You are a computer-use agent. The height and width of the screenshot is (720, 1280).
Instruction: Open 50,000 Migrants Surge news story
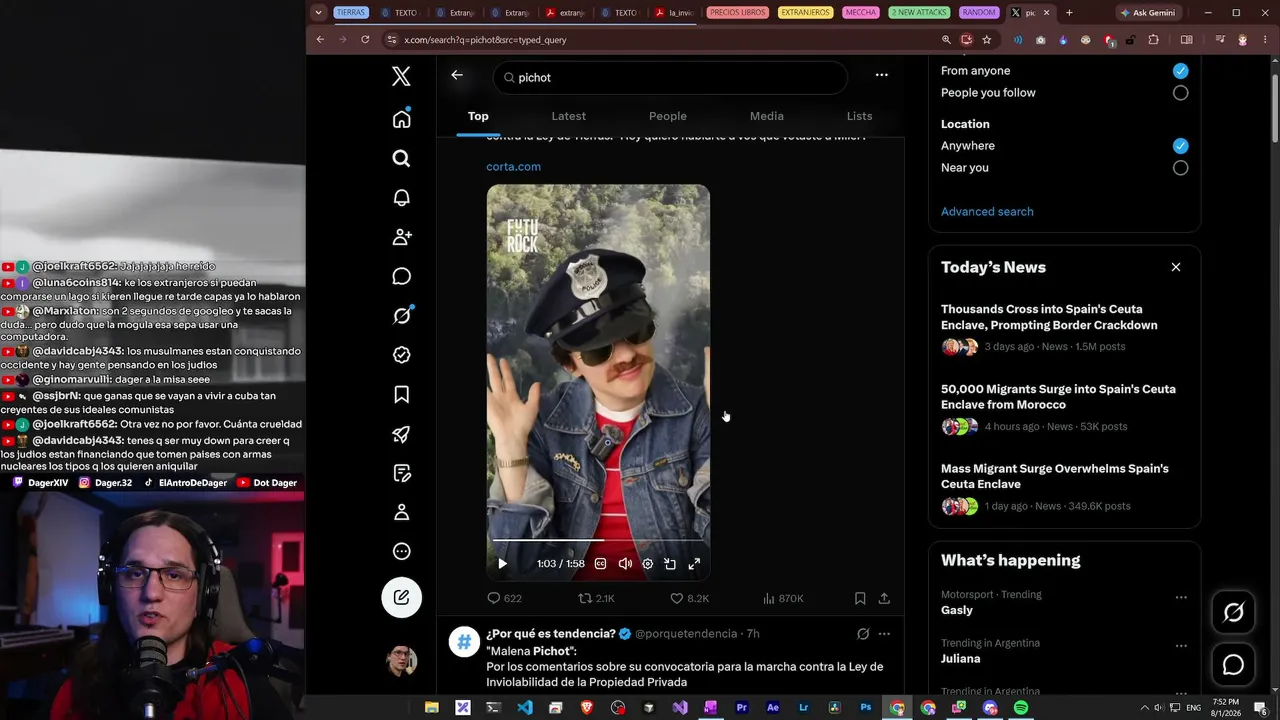(x=1058, y=397)
